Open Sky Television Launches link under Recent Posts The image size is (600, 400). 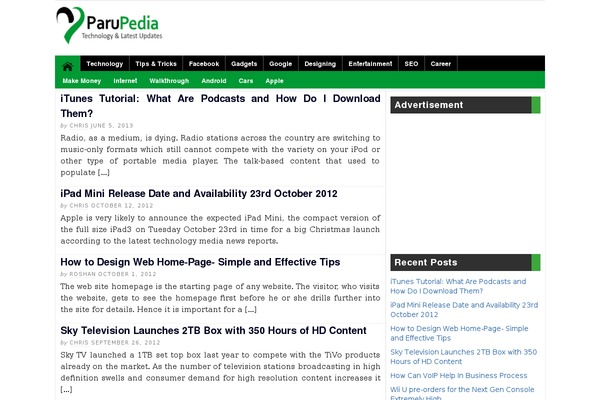[463, 357]
